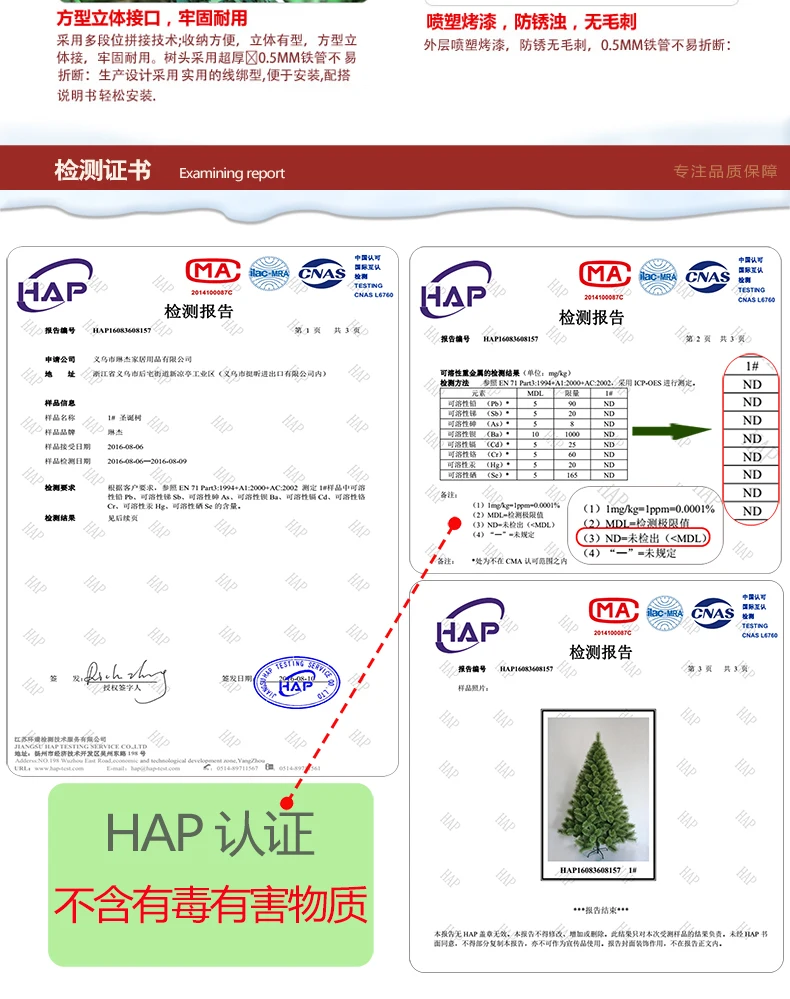Click the "第 1 页 共 3 页" page indicator

(327, 330)
